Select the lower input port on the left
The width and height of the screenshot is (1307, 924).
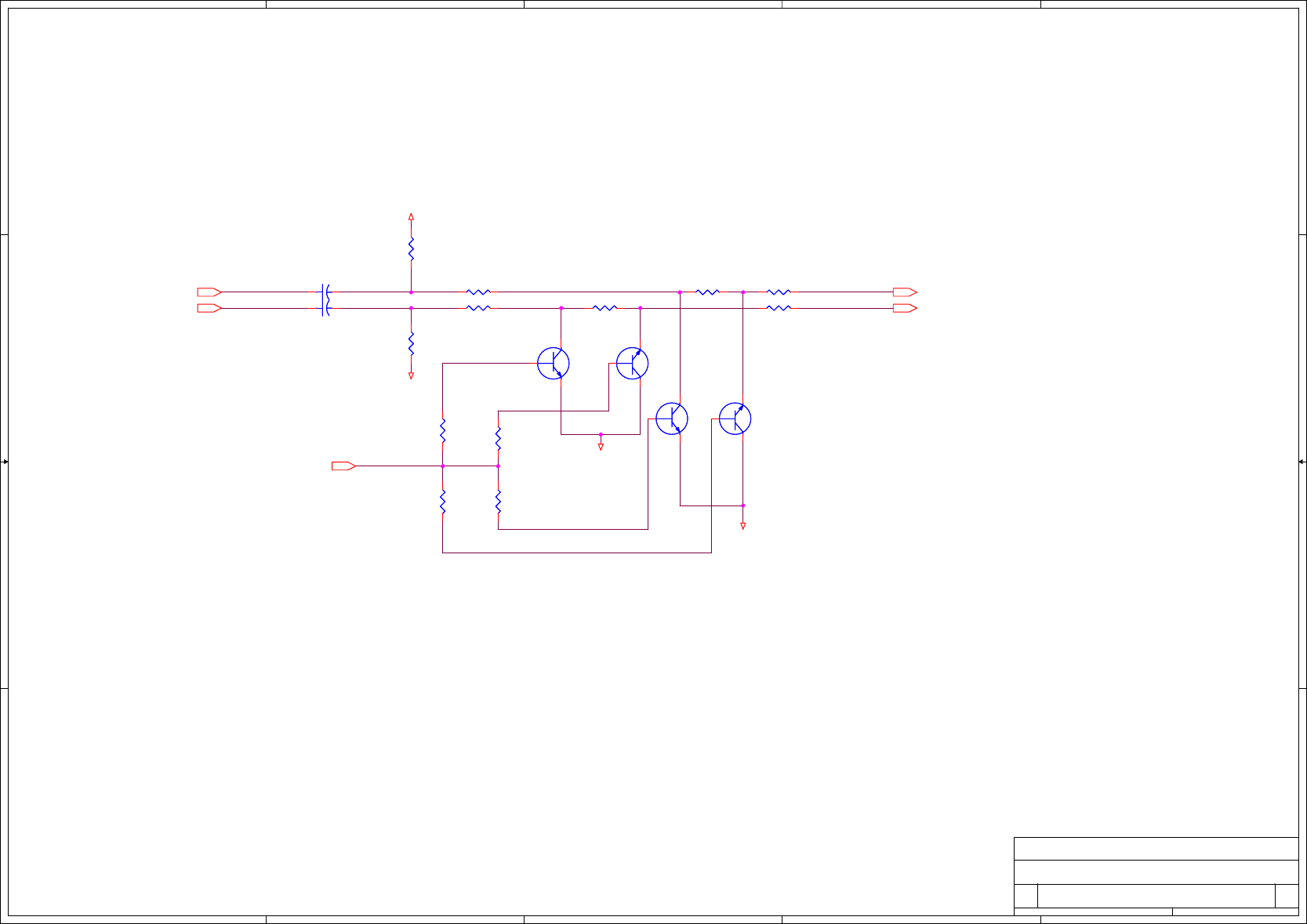209,308
